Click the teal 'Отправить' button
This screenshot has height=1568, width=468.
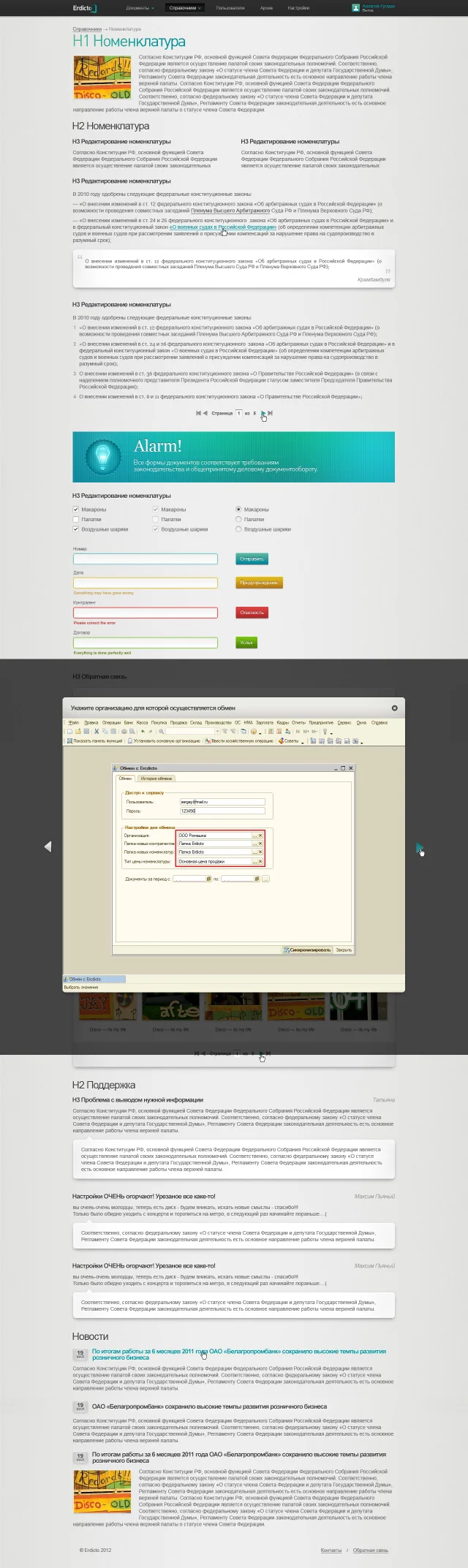point(252,558)
